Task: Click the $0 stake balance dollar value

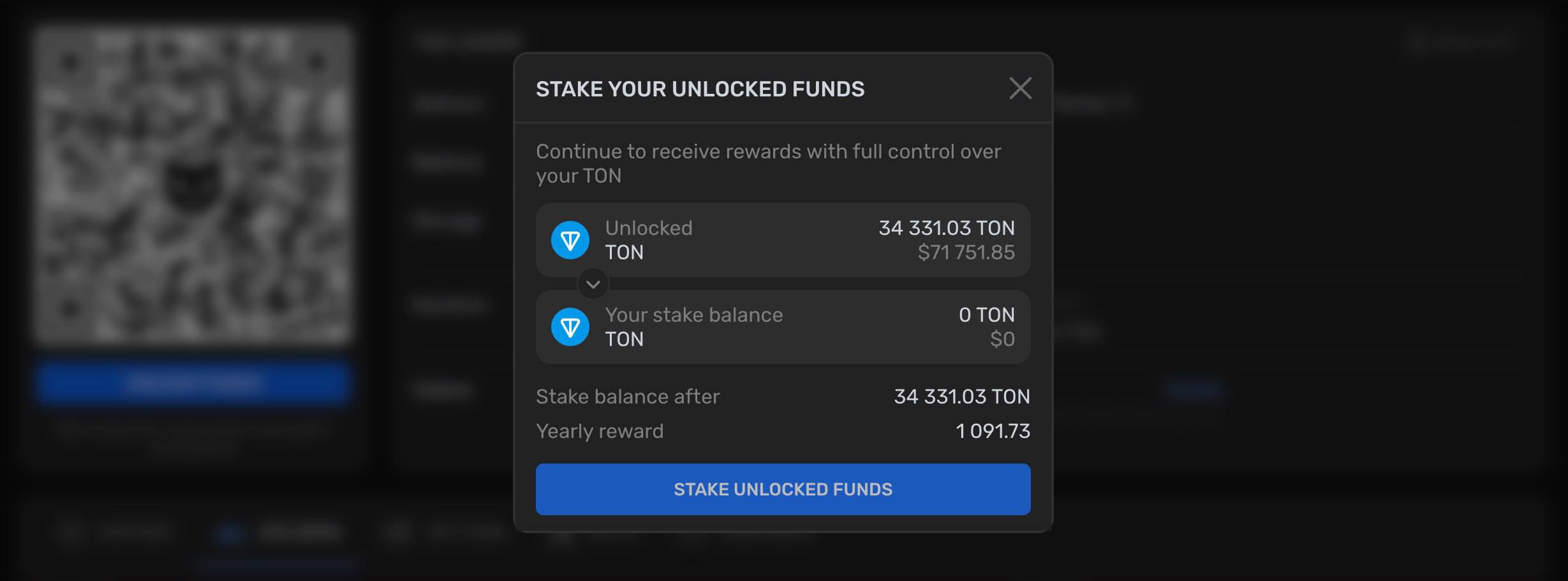Action: (1002, 339)
